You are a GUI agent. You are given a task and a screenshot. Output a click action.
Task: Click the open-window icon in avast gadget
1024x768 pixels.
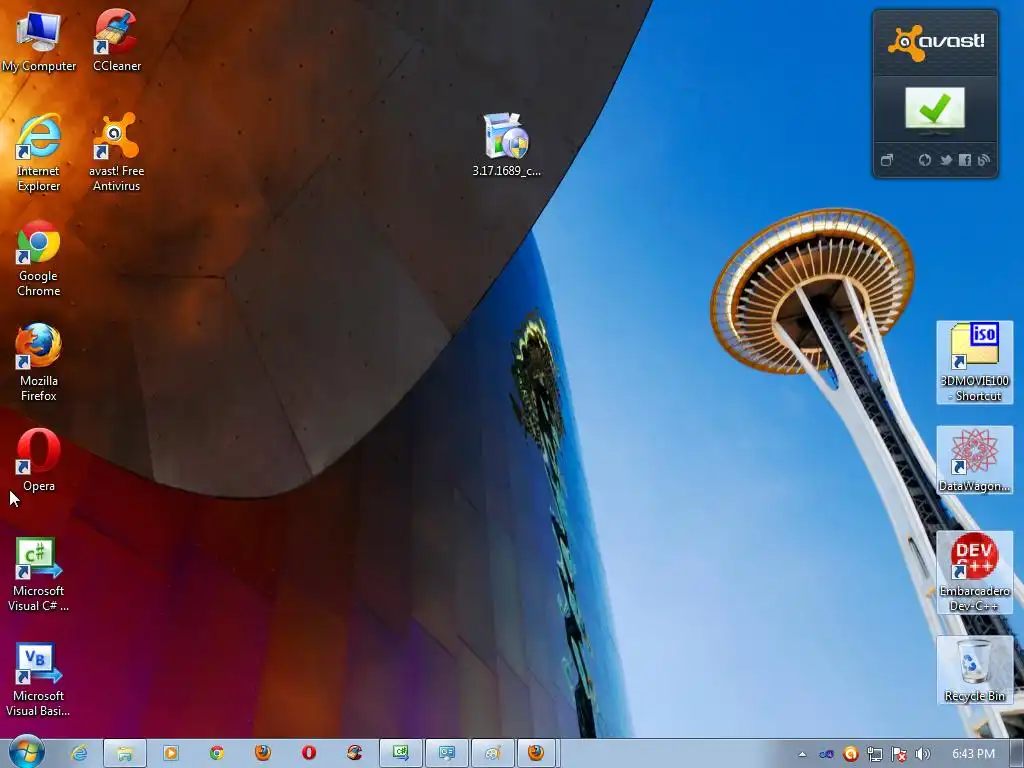coord(886,160)
